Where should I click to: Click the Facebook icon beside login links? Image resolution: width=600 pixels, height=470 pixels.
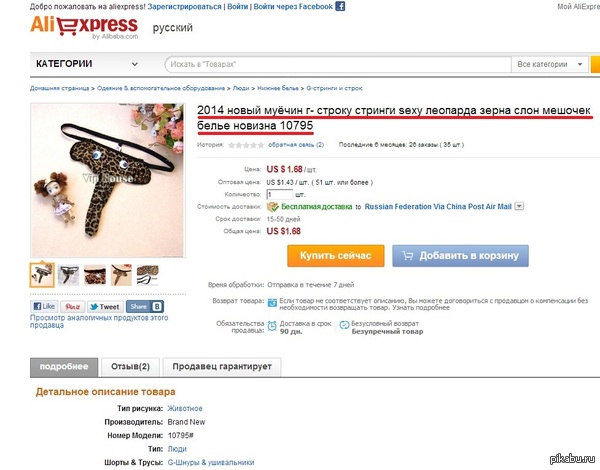click(x=340, y=6)
